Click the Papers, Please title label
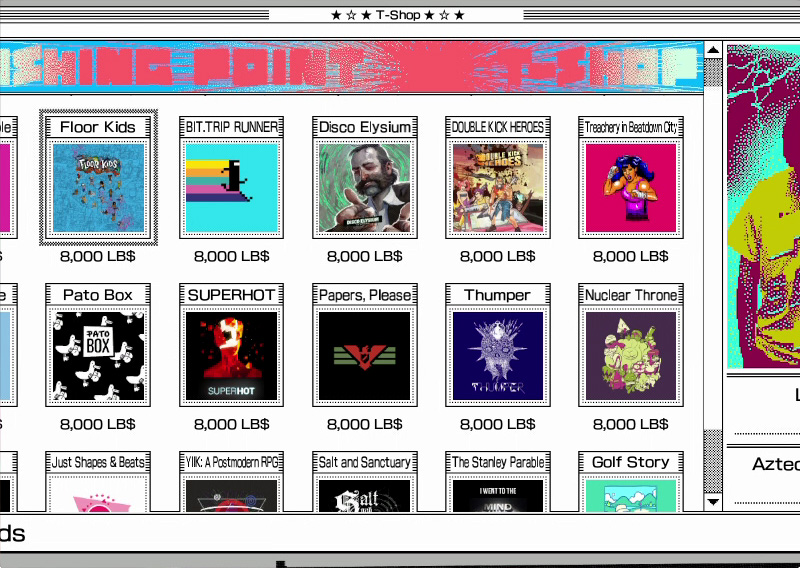The height and width of the screenshot is (568, 800). tap(365, 295)
